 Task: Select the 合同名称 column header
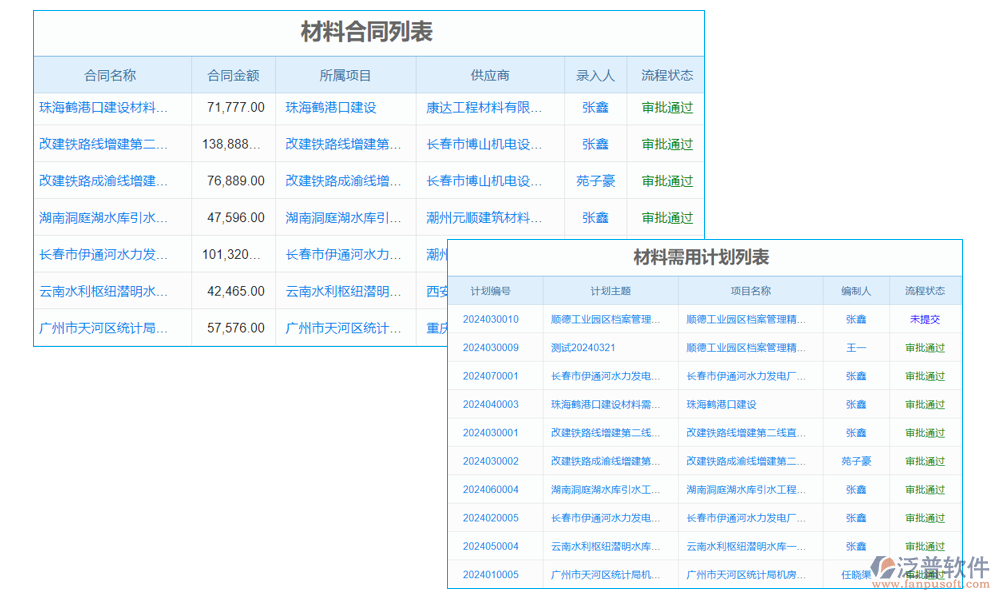(x=112, y=75)
